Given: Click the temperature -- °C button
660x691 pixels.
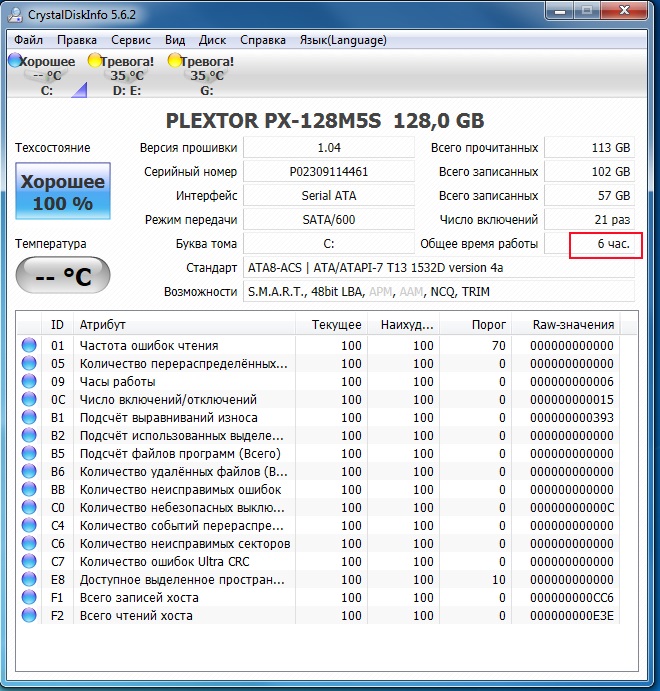Looking at the screenshot, I should tap(63, 276).
